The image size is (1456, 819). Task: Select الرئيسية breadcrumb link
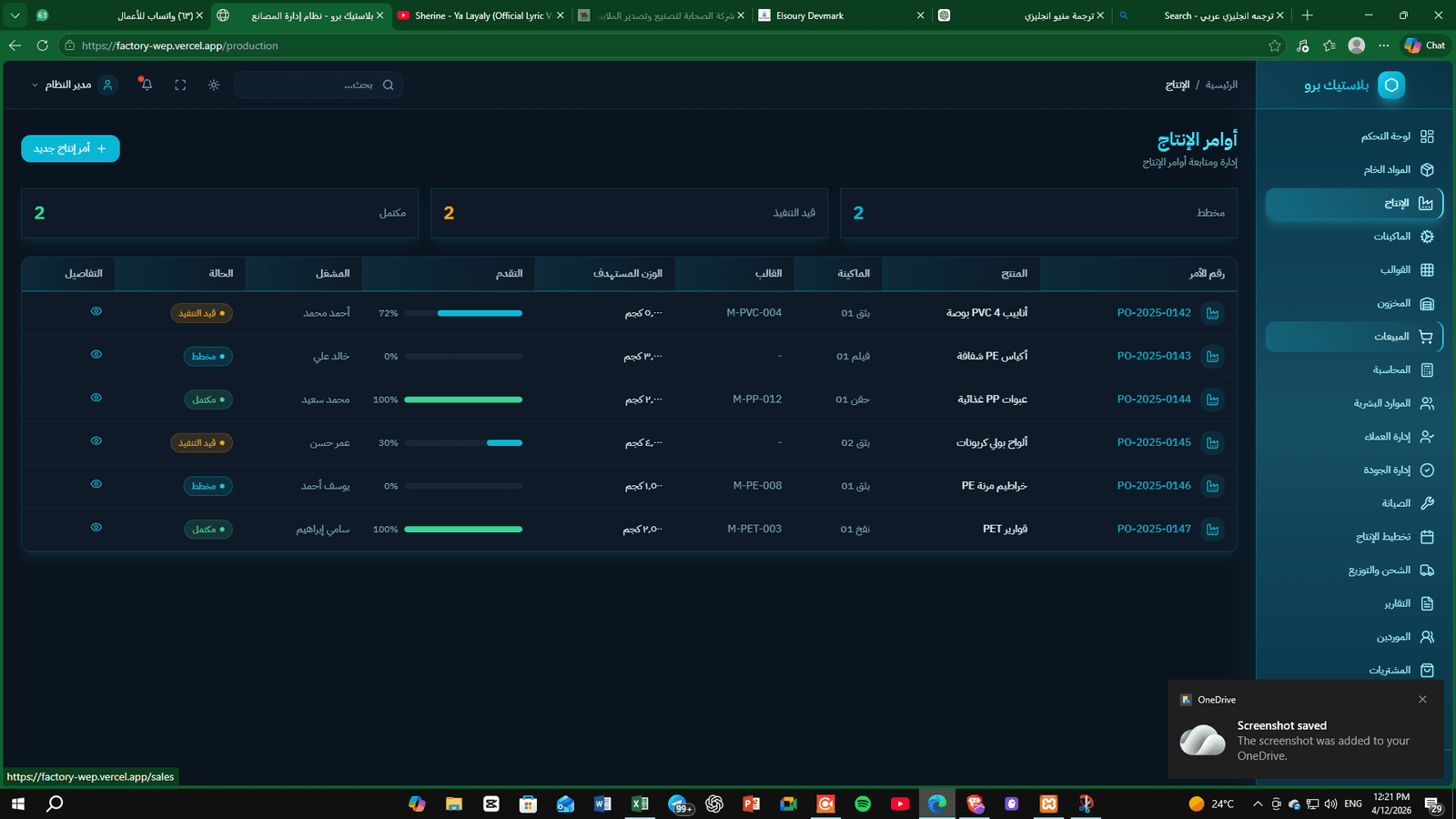(1221, 85)
